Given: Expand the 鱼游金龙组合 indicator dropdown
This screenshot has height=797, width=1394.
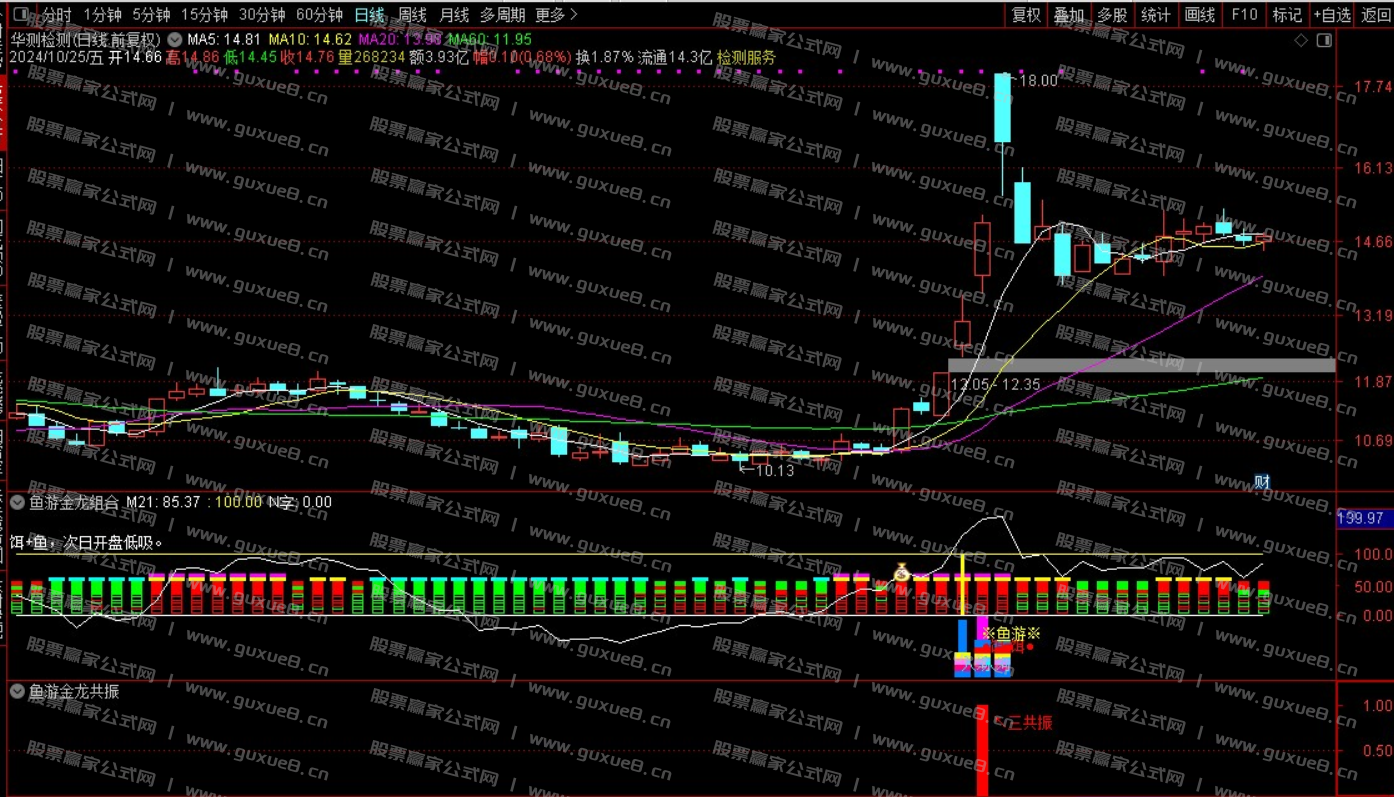Looking at the screenshot, I should coord(17,502).
